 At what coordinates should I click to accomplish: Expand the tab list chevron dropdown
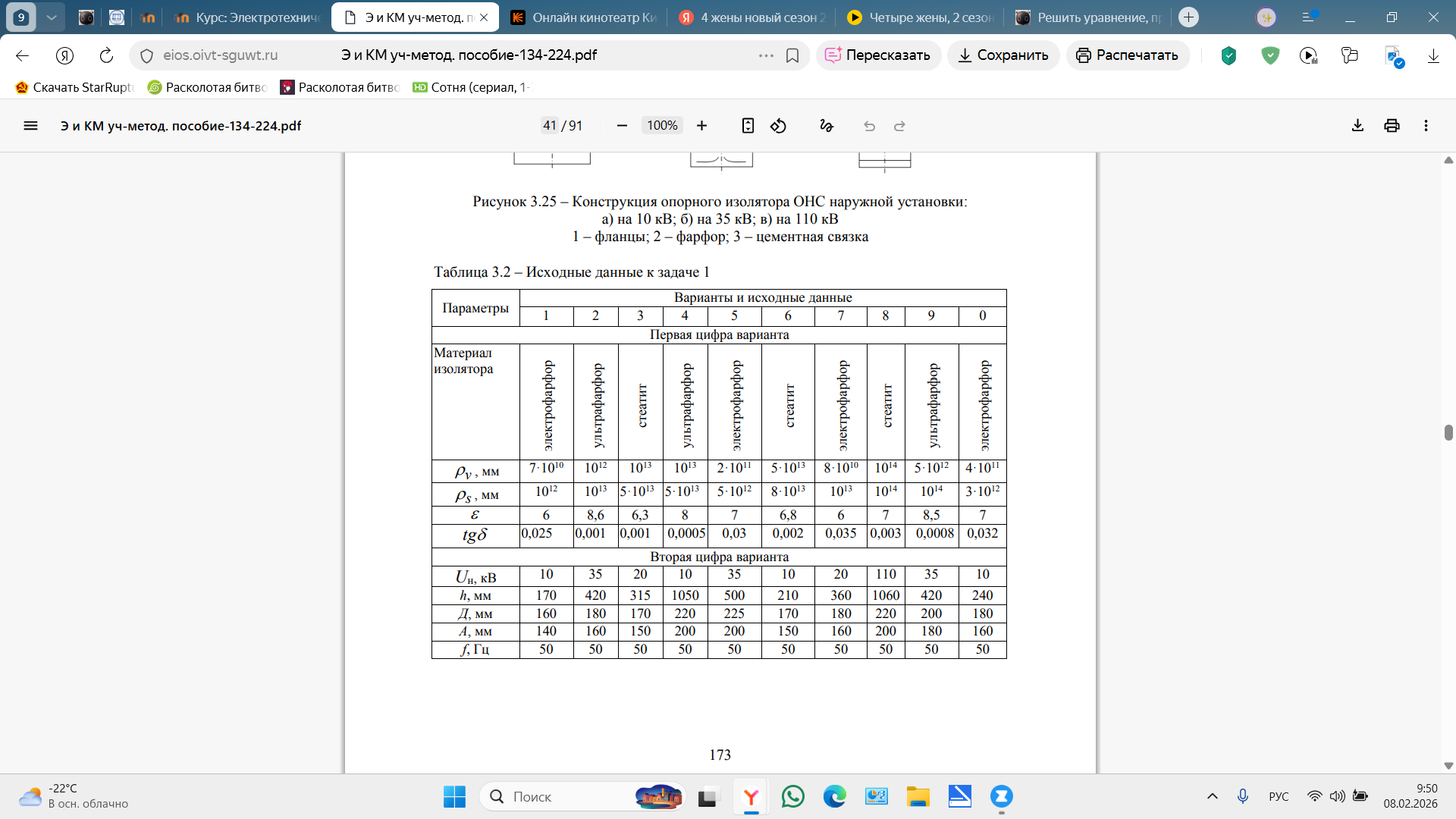point(51,17)
